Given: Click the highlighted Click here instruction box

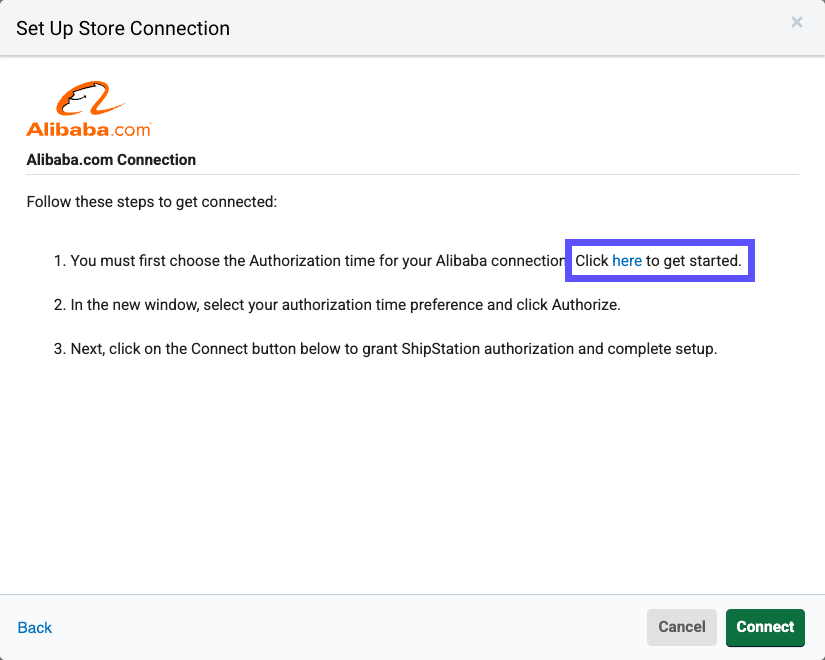Looking at the screenshot, I should (x=659, y=260).
